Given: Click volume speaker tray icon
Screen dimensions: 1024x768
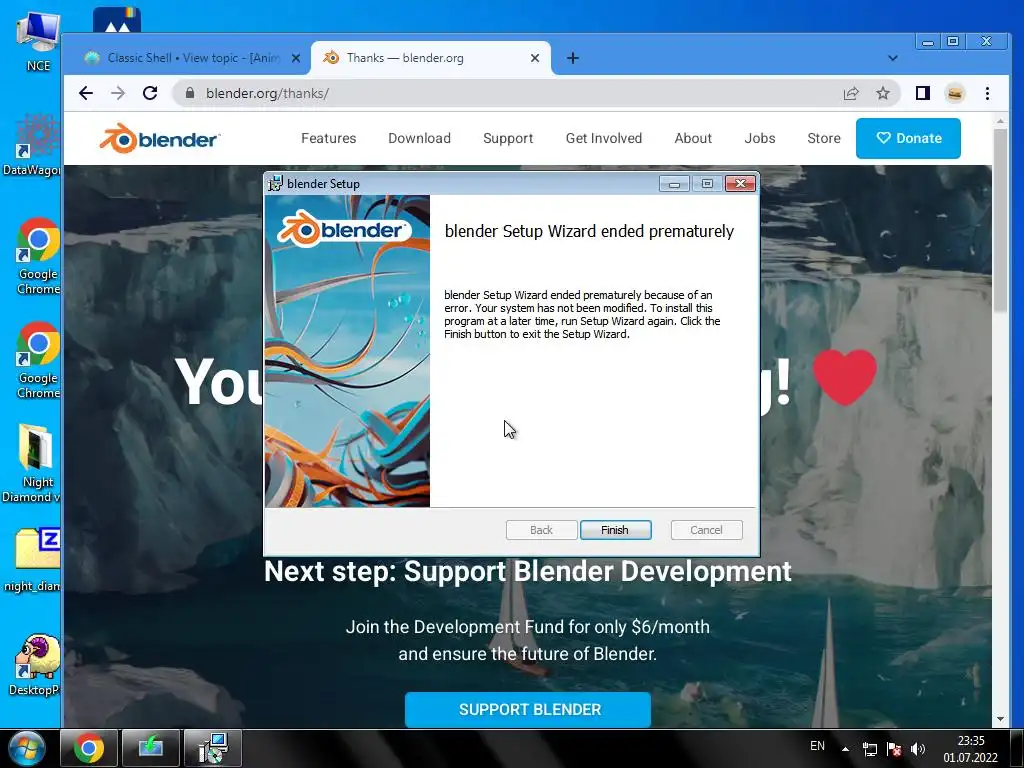Looking at the screenshot, I should coord(918,749).
